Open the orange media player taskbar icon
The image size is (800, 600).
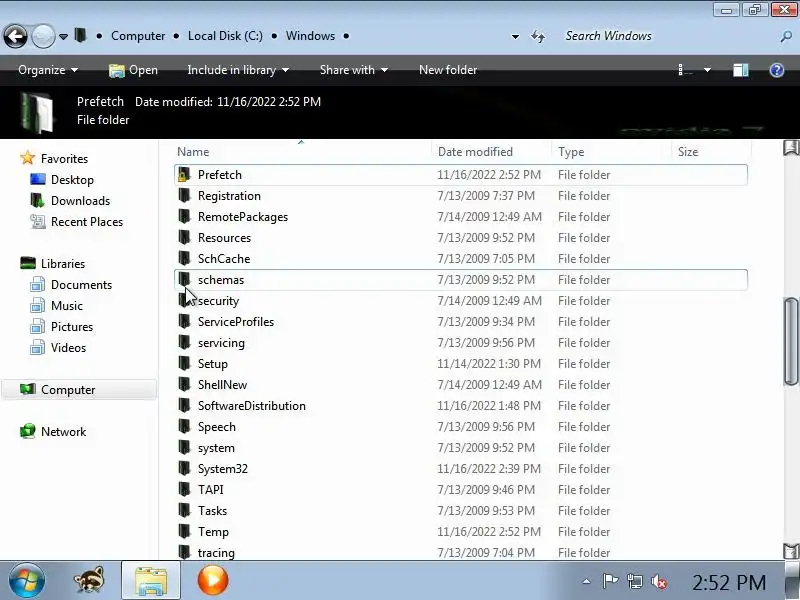(x=213, y=580)
